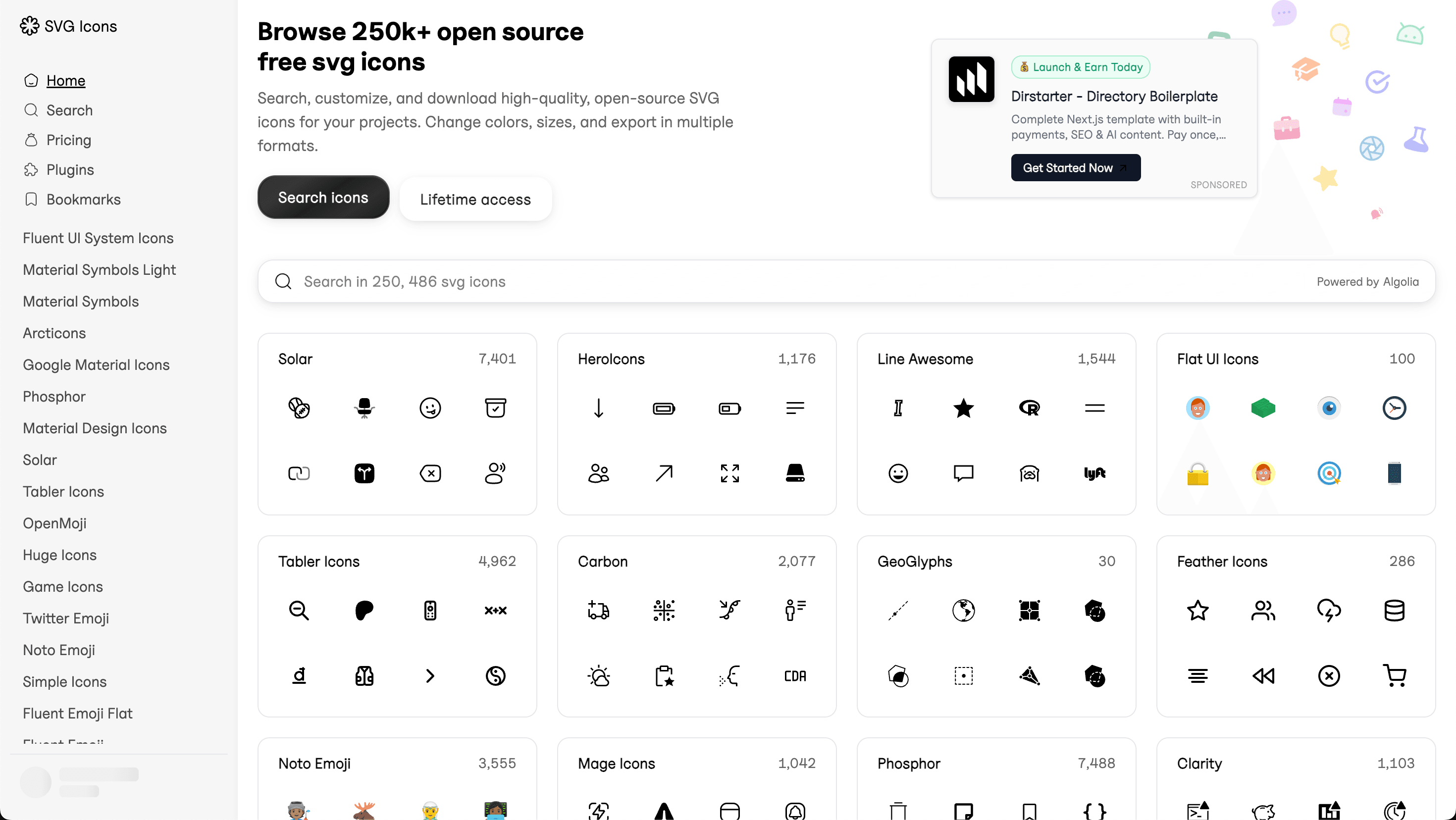
Task: Click the SVG Icons logo
Action: pos(68,26)
